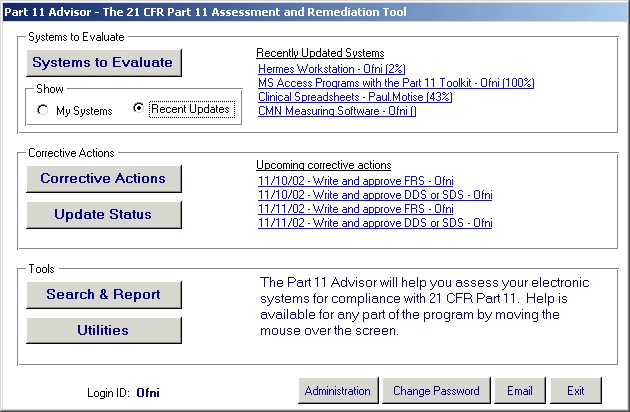
Task: Click the Upcoming corrective actions heading
Action: pyautogui.click(x=323, y=165)
